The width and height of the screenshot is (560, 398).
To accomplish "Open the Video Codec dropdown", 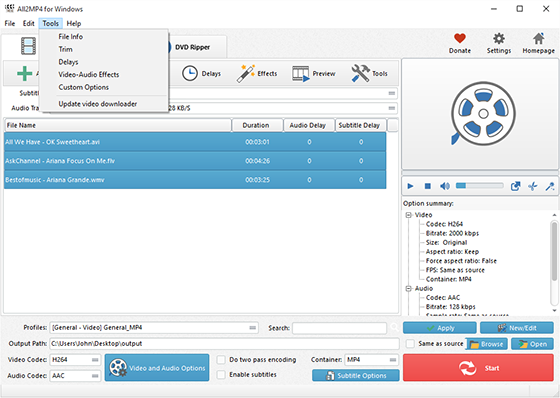I will 75,360.
